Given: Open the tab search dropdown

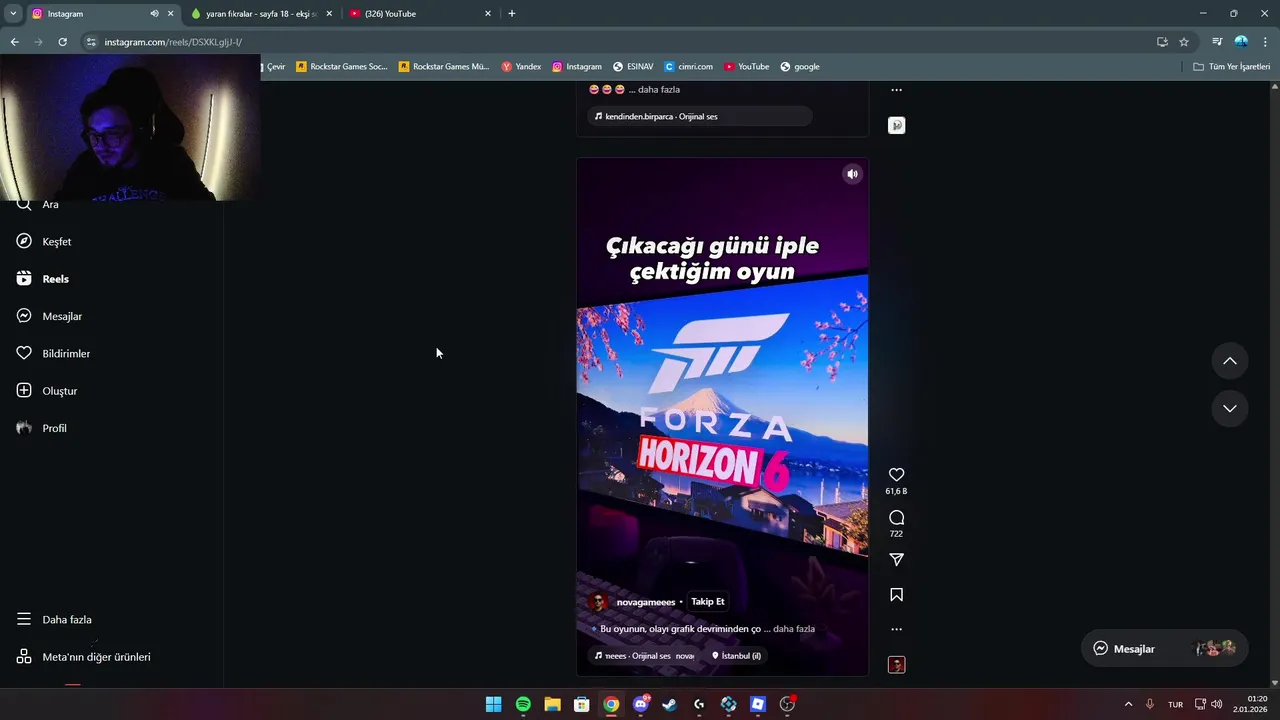Looking at the screenshot, I should [13, 14].
